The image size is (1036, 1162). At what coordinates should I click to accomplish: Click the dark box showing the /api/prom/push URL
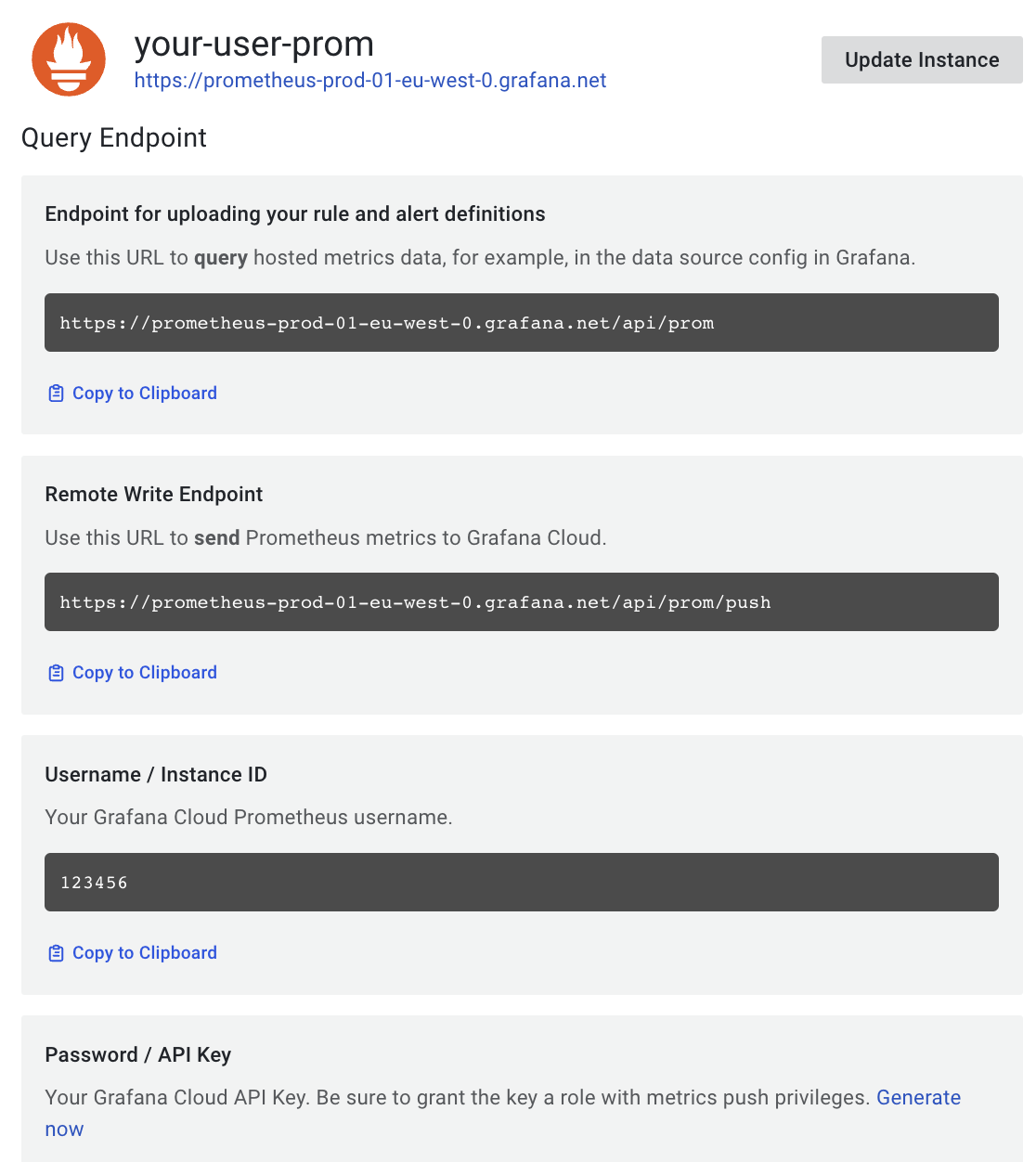point(522,601)
